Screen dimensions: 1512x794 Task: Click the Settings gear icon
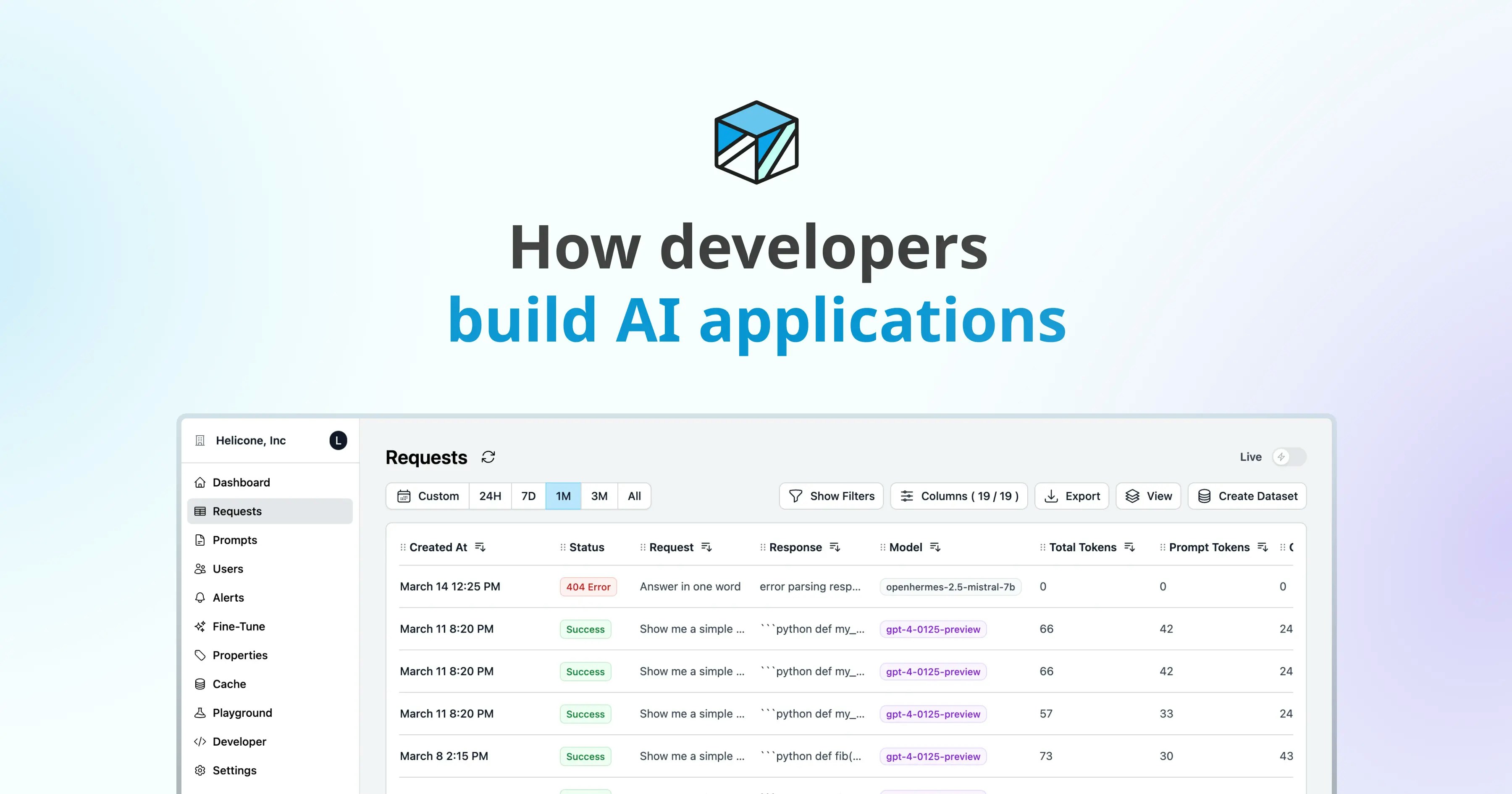(200, 770)
